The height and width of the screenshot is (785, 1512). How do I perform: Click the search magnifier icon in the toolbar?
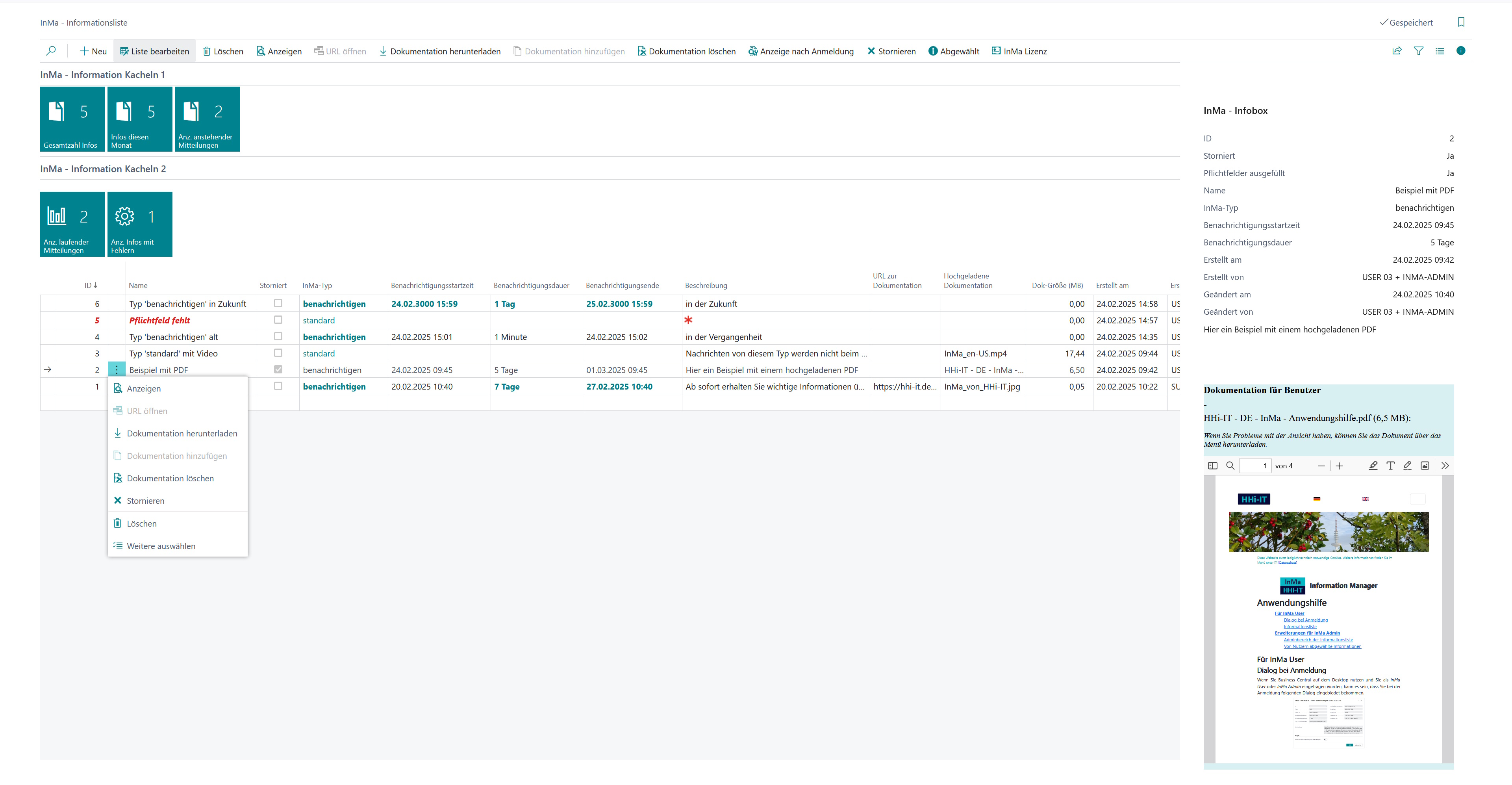pyautogui.click(x=51, y=51)
